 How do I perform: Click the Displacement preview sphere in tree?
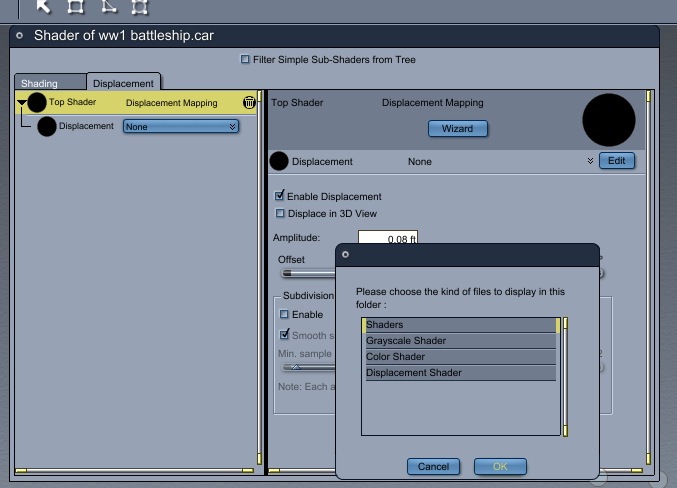[47, 127]
